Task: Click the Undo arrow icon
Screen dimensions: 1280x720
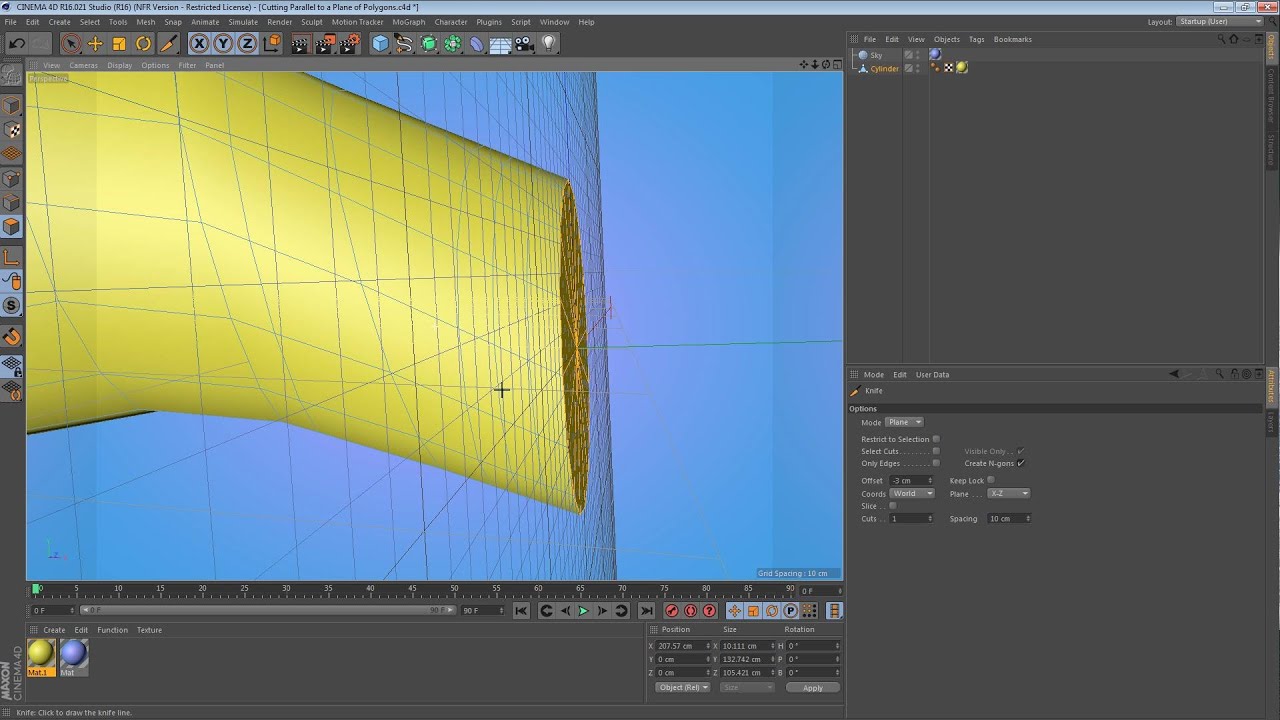Action: tap(16, 43)
